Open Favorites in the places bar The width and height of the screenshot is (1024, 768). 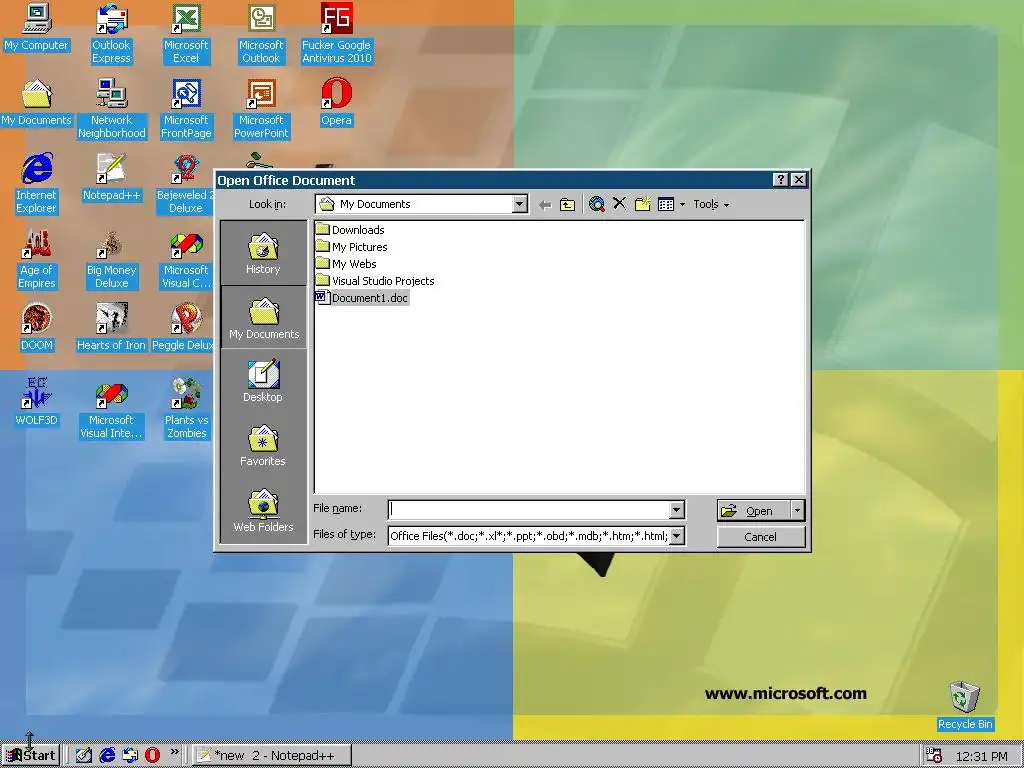pos(263,445)
